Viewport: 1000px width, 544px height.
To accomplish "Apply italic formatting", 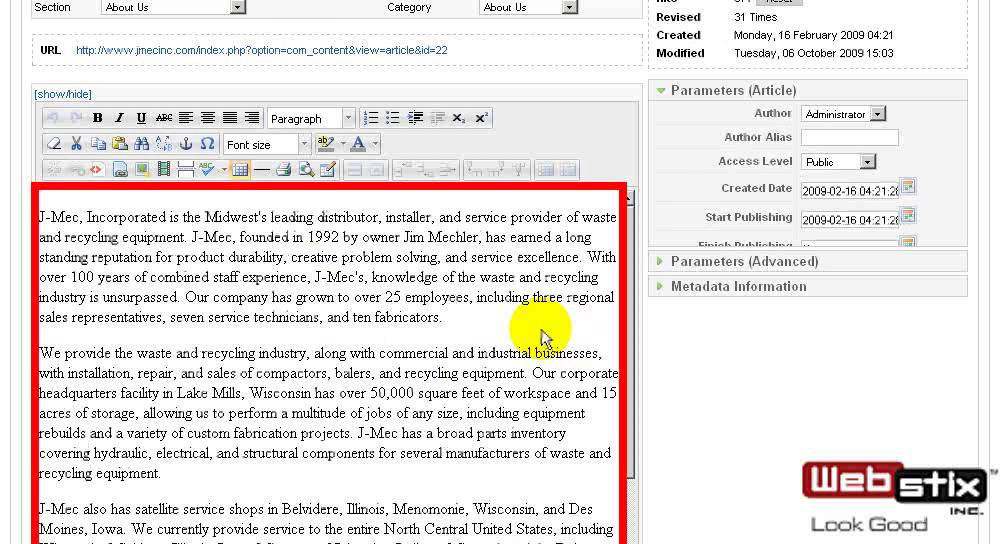I will coord(119,118).
